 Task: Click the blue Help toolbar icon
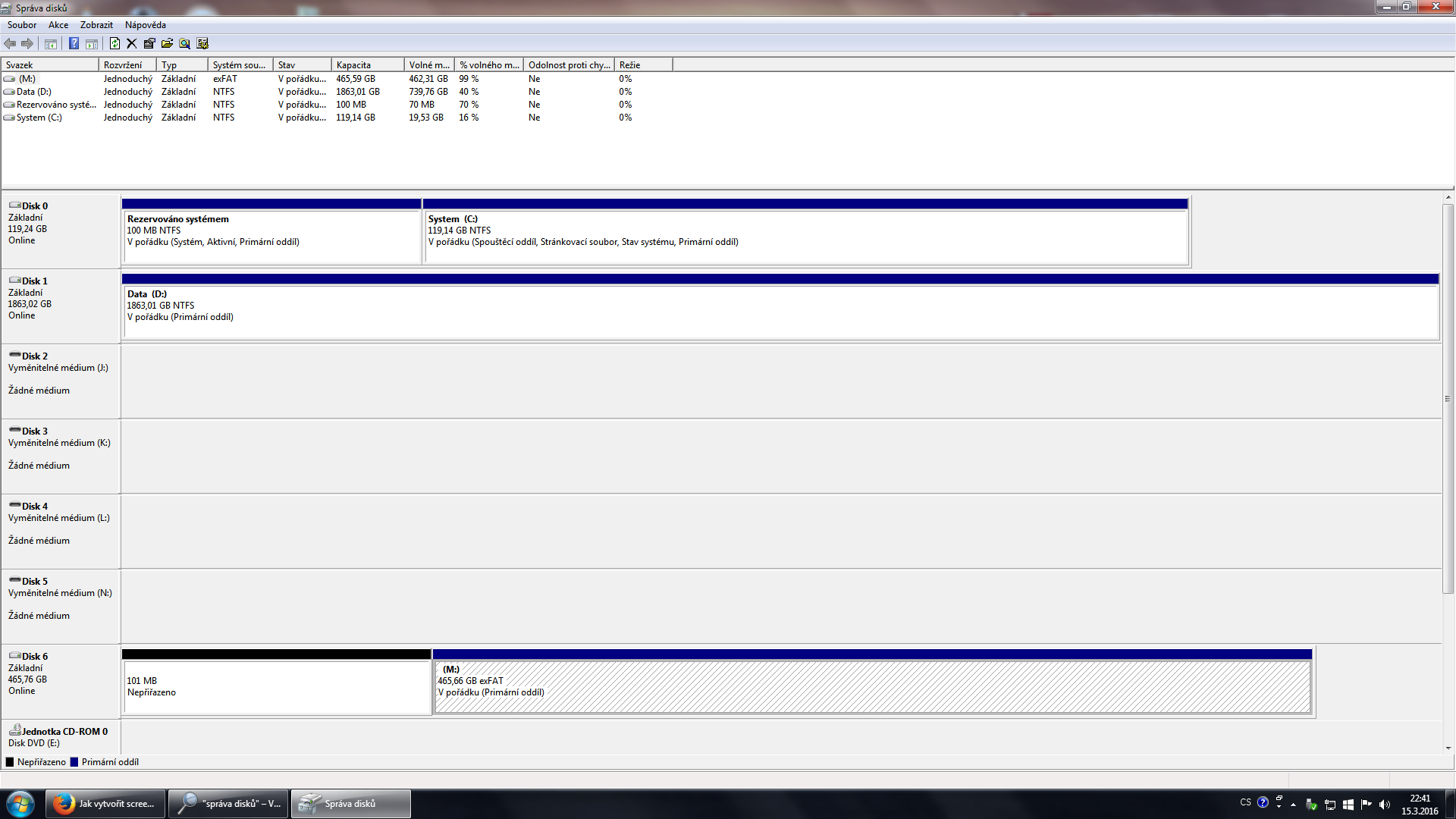pyautogui.click(x=74, y=43)
